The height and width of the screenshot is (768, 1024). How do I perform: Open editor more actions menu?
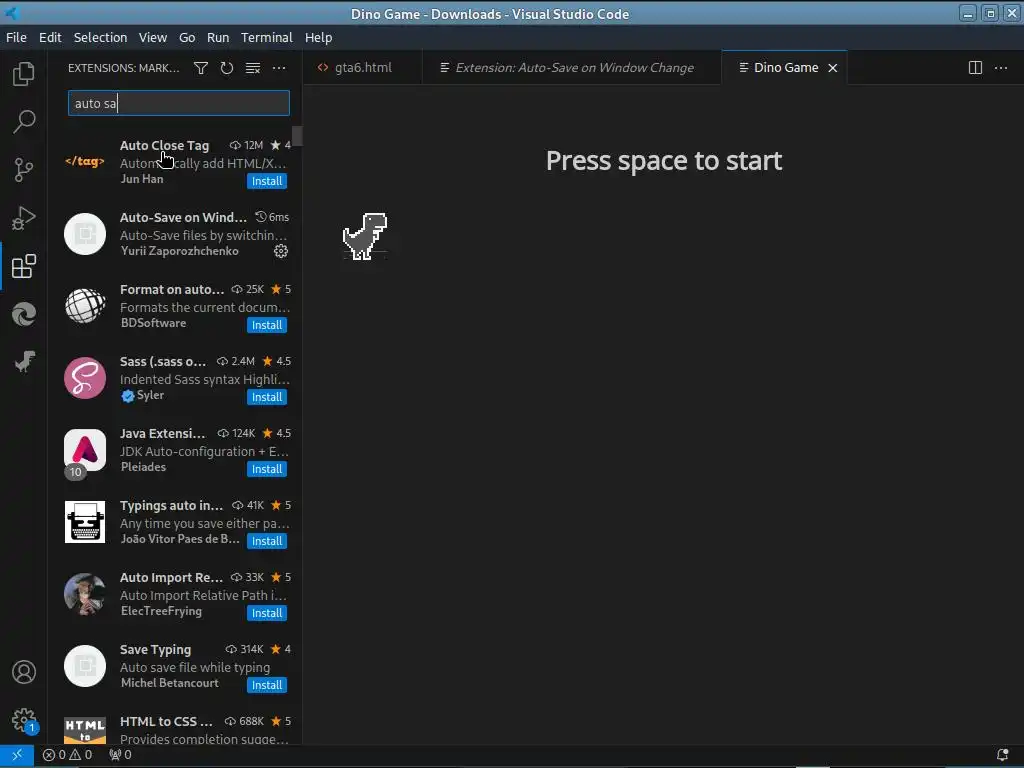pos(1000,68)
